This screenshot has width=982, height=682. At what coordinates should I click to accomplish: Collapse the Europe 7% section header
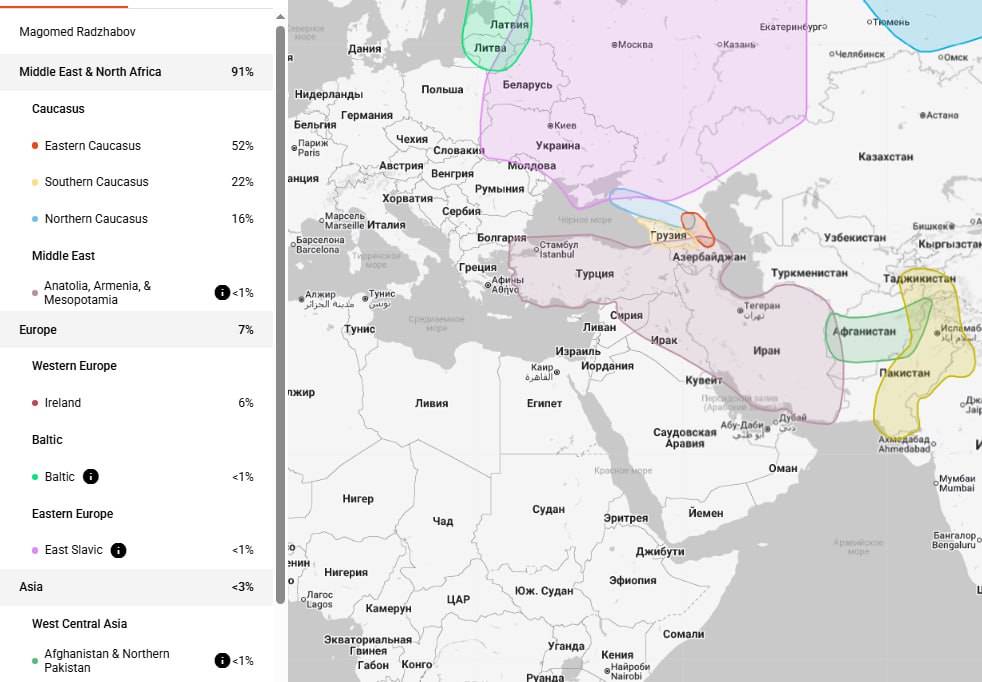(137, 329)
